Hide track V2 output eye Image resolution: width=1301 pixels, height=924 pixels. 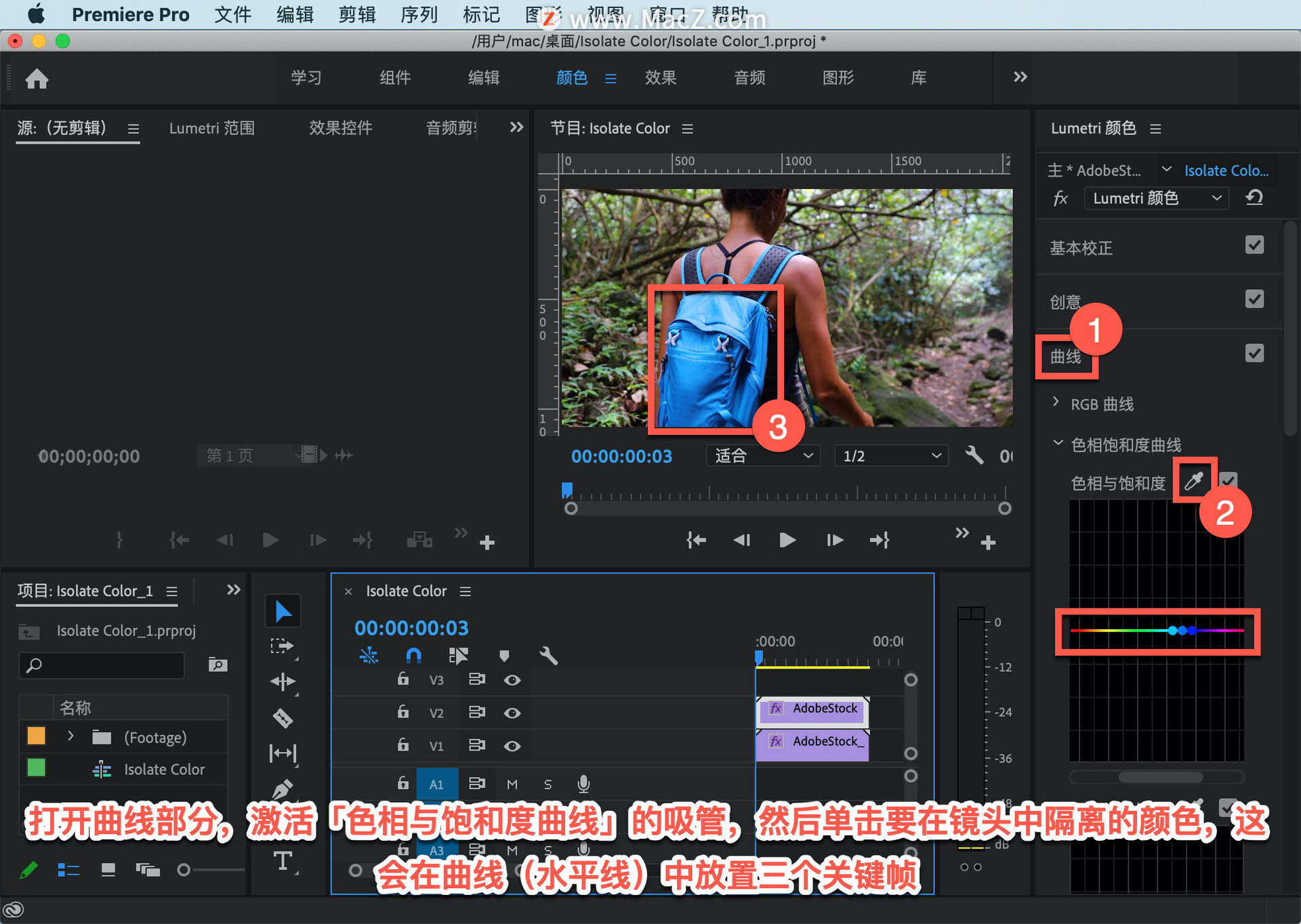(x=512, y=713)
